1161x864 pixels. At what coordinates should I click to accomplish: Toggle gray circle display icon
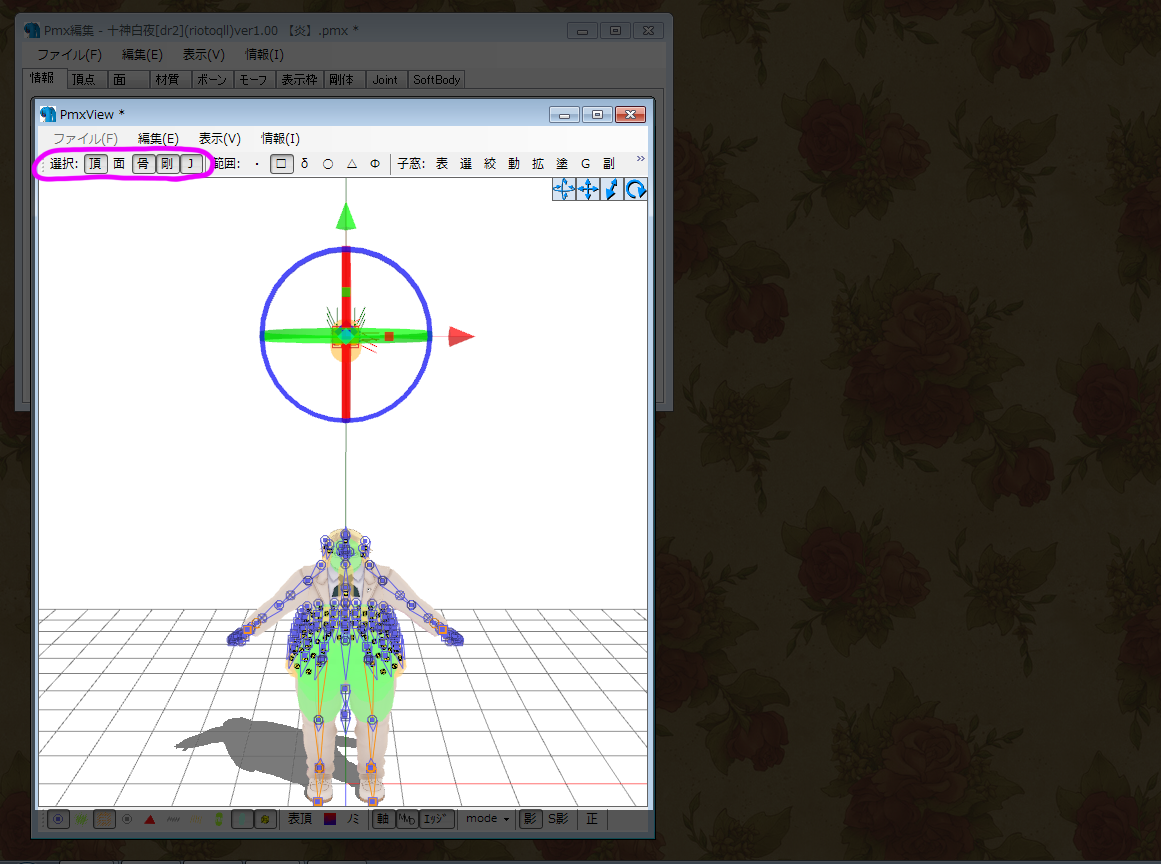tap(127, 820)
